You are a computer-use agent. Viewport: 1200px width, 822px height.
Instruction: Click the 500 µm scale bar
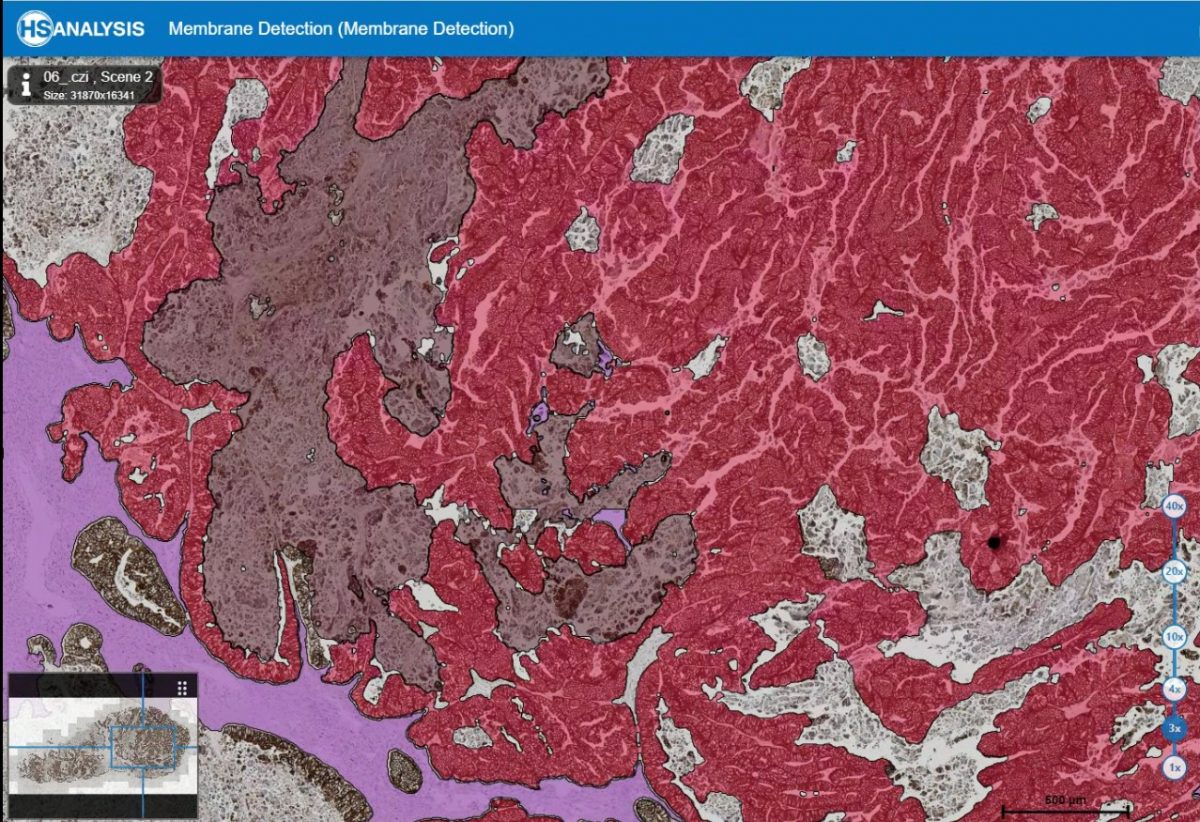click(1065, 804)
